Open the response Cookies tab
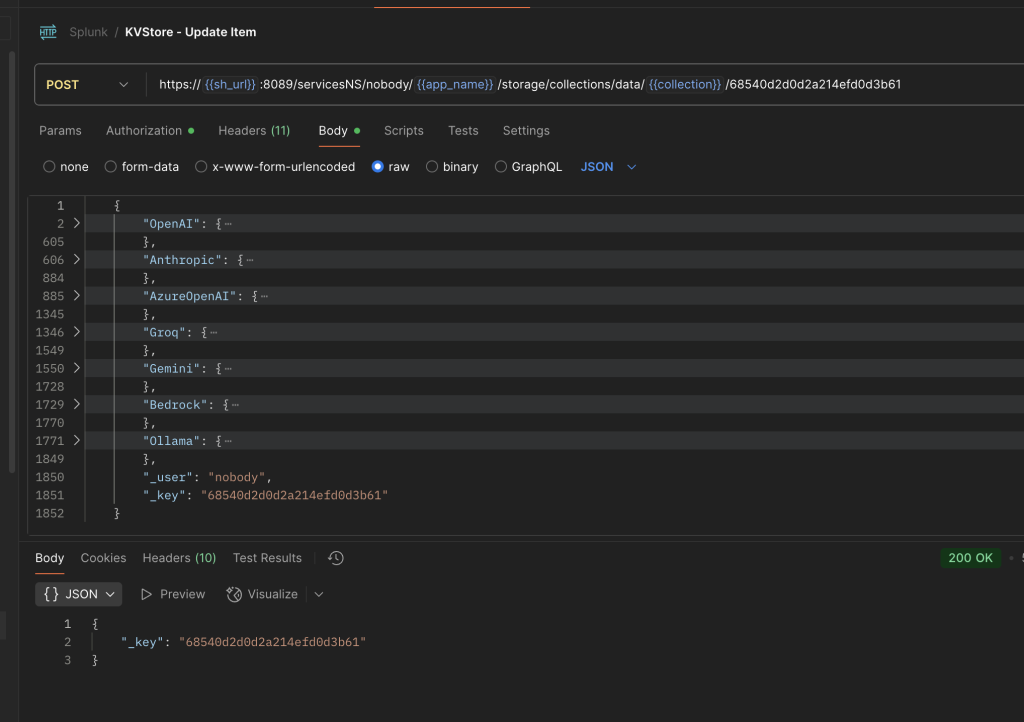This screenshot has width=1024, height=722. coord(103,558)
